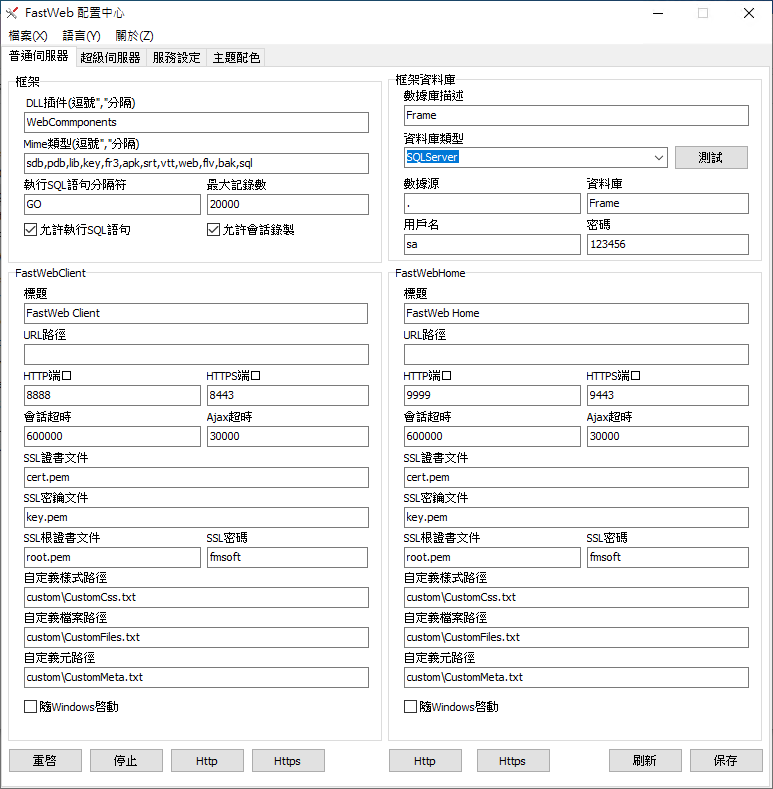Focus the FastWebClient HTTP端口 field 8888
The width and height of the screenshot is (773, 789).
tap(112, 396)
